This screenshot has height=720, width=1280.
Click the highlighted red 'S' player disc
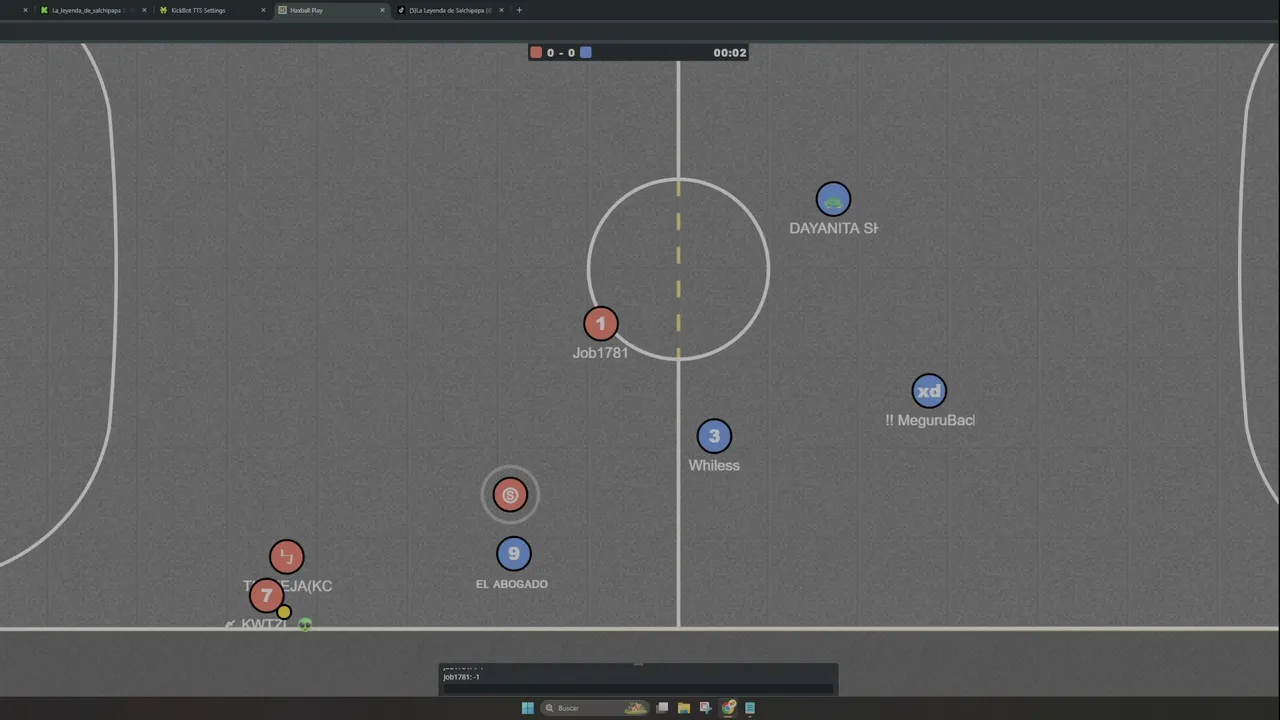(x=510, y=495)
